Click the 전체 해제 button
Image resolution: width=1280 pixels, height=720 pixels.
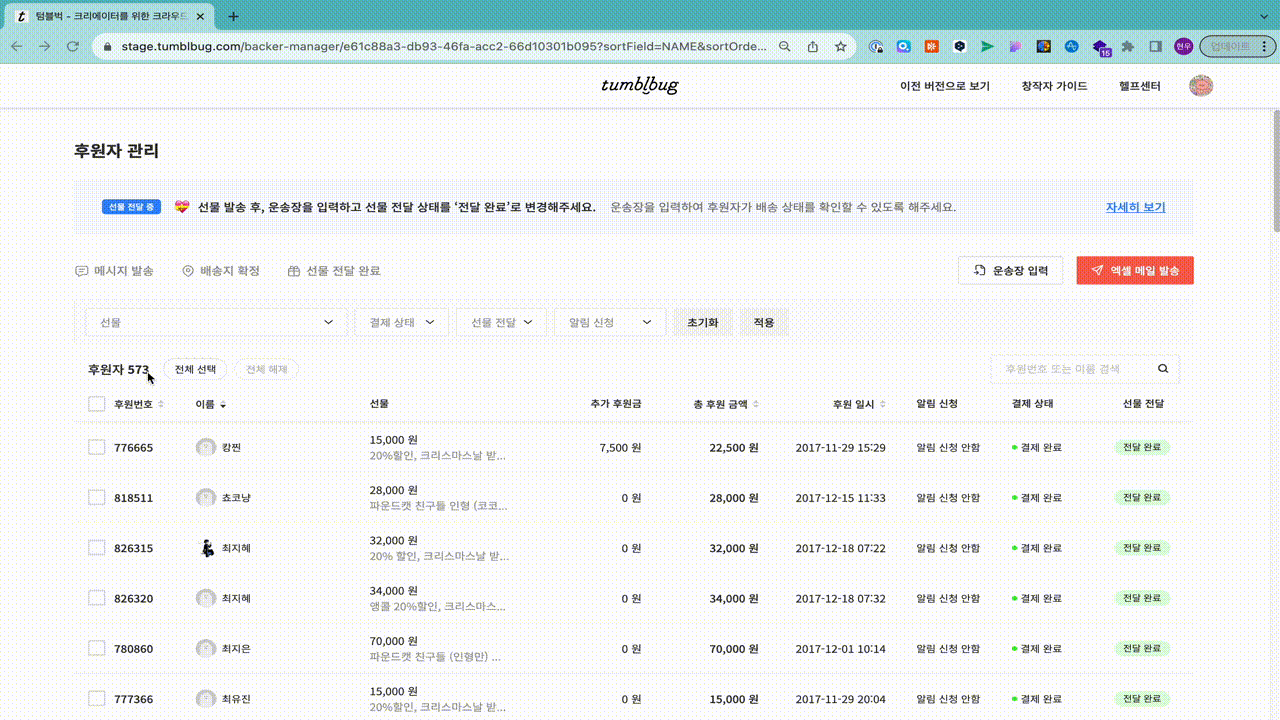pyautogui.click(x=266, y=369)
